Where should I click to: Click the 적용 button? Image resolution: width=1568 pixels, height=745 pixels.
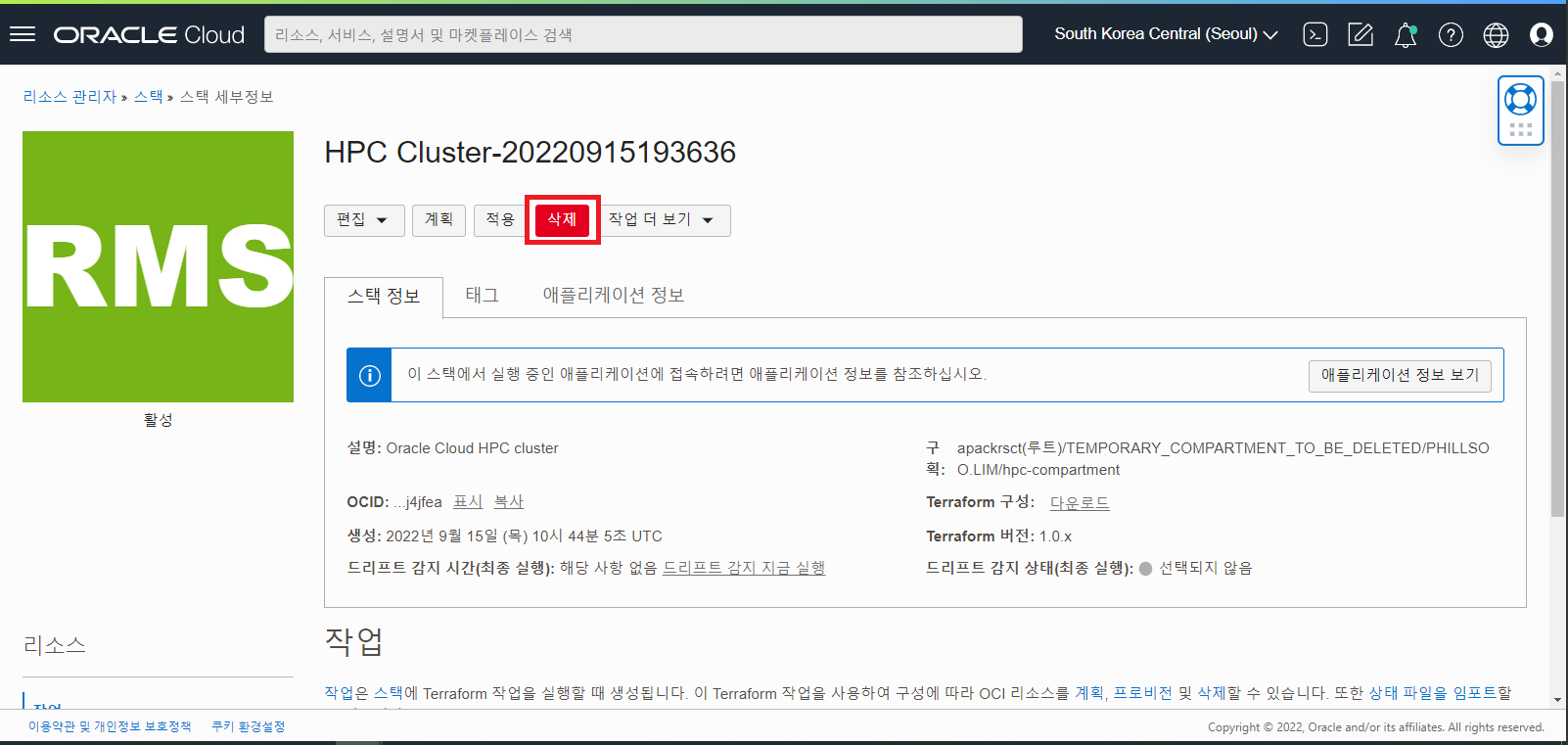[500, 220]
